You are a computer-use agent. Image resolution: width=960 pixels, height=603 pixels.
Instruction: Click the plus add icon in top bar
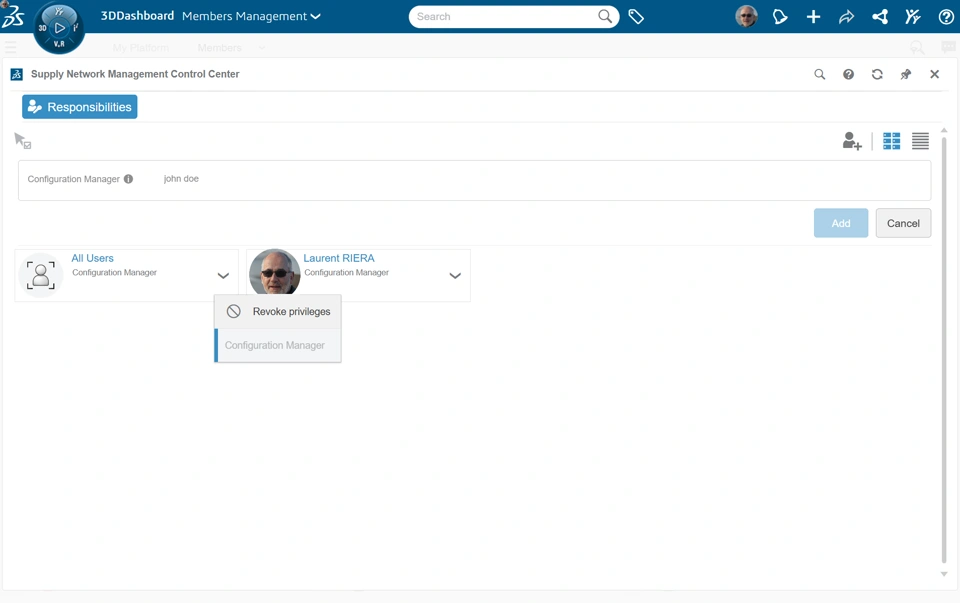[813, 17]
